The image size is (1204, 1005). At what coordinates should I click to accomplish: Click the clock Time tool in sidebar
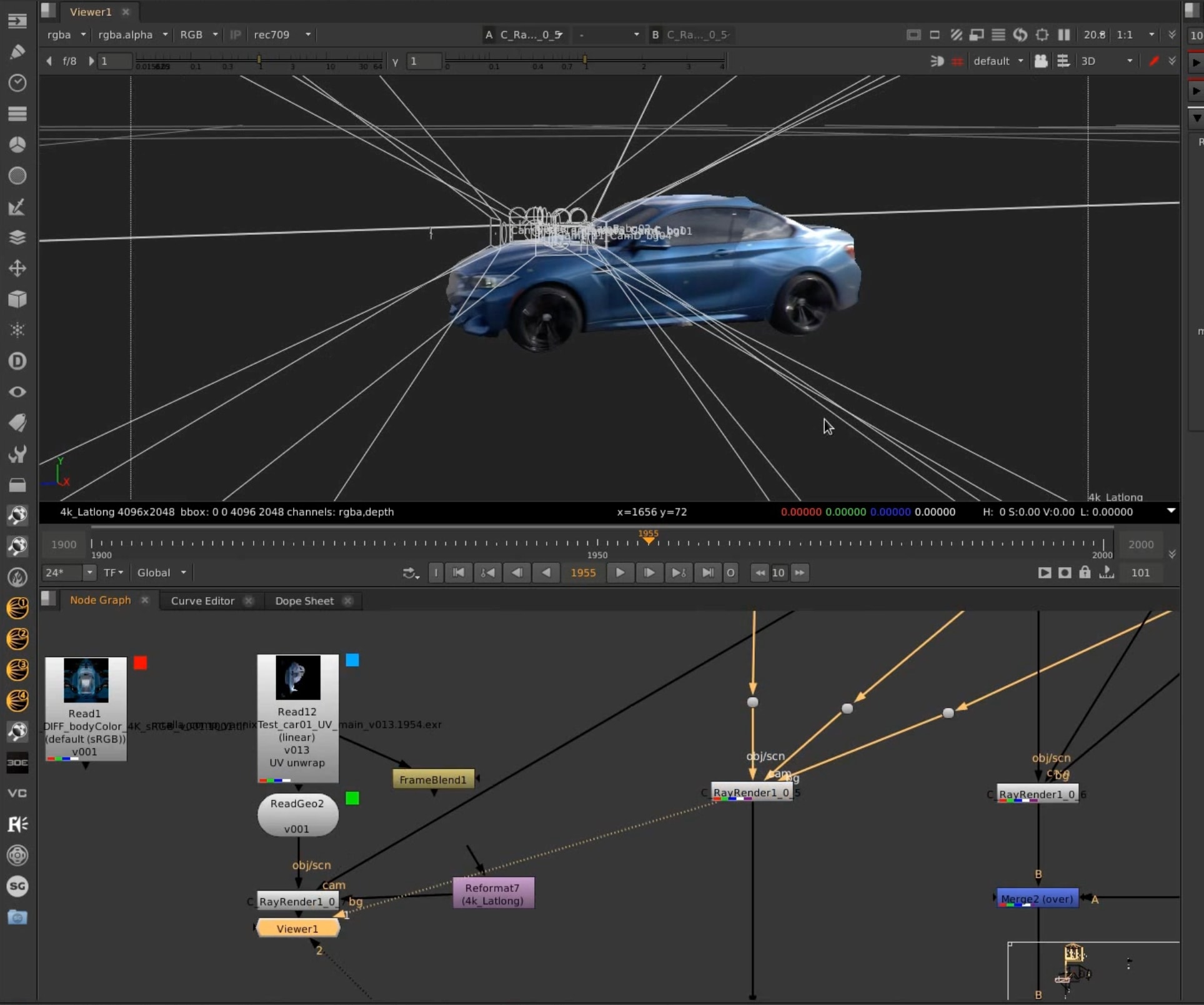pos(17,82)
